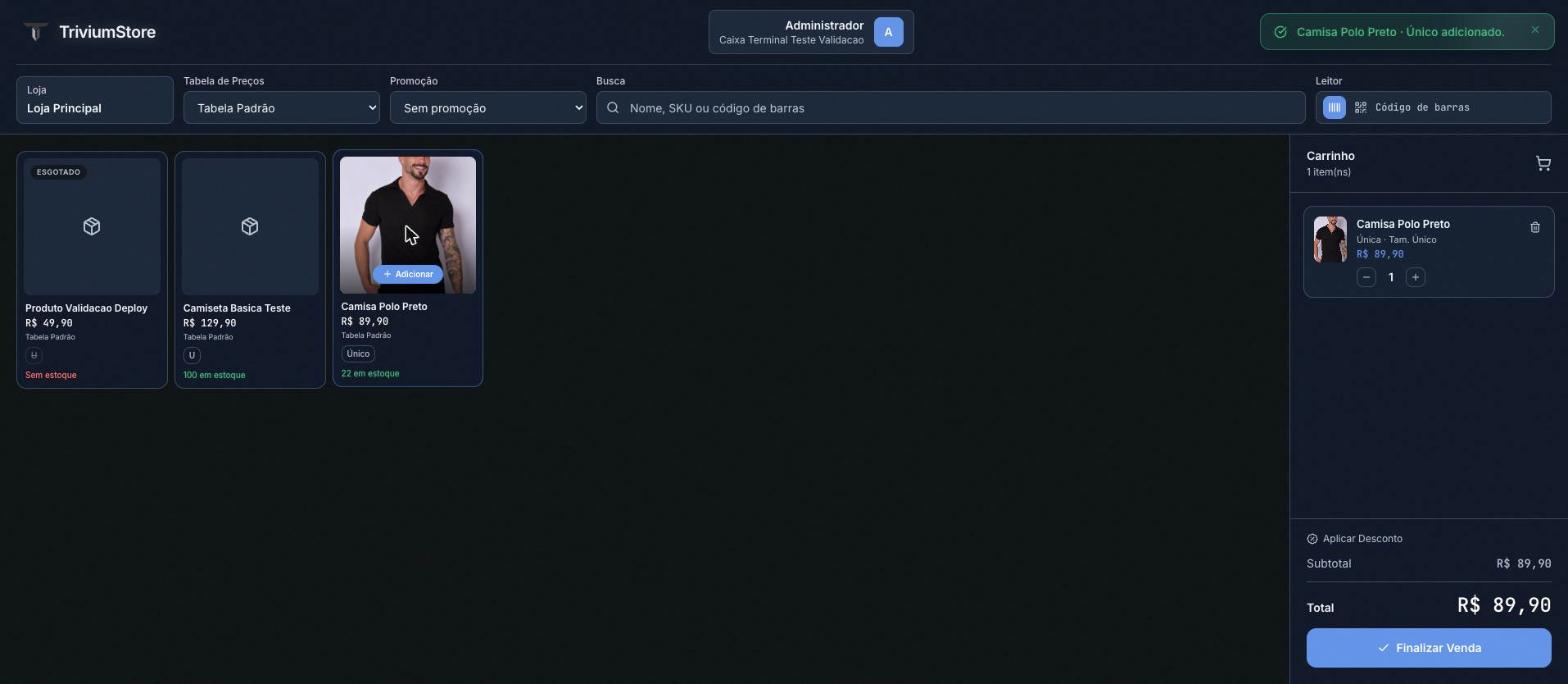Screen dimensions: 1568x684
Task: Click the Camiseta Basica Teste product name
Action: (237, 308)
